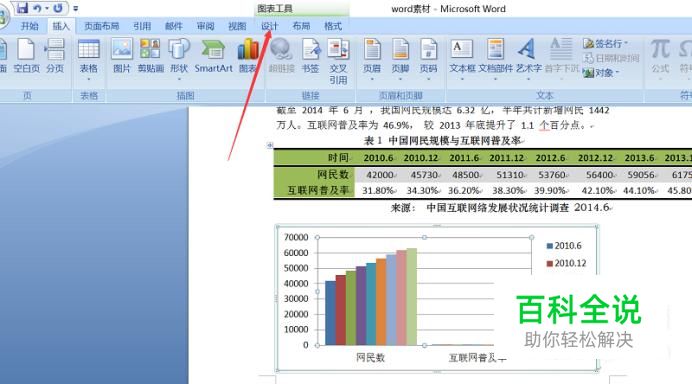This screenshot has height=384, width=692.
Task: Insert a SmartArt graphic
Action: 213,56
